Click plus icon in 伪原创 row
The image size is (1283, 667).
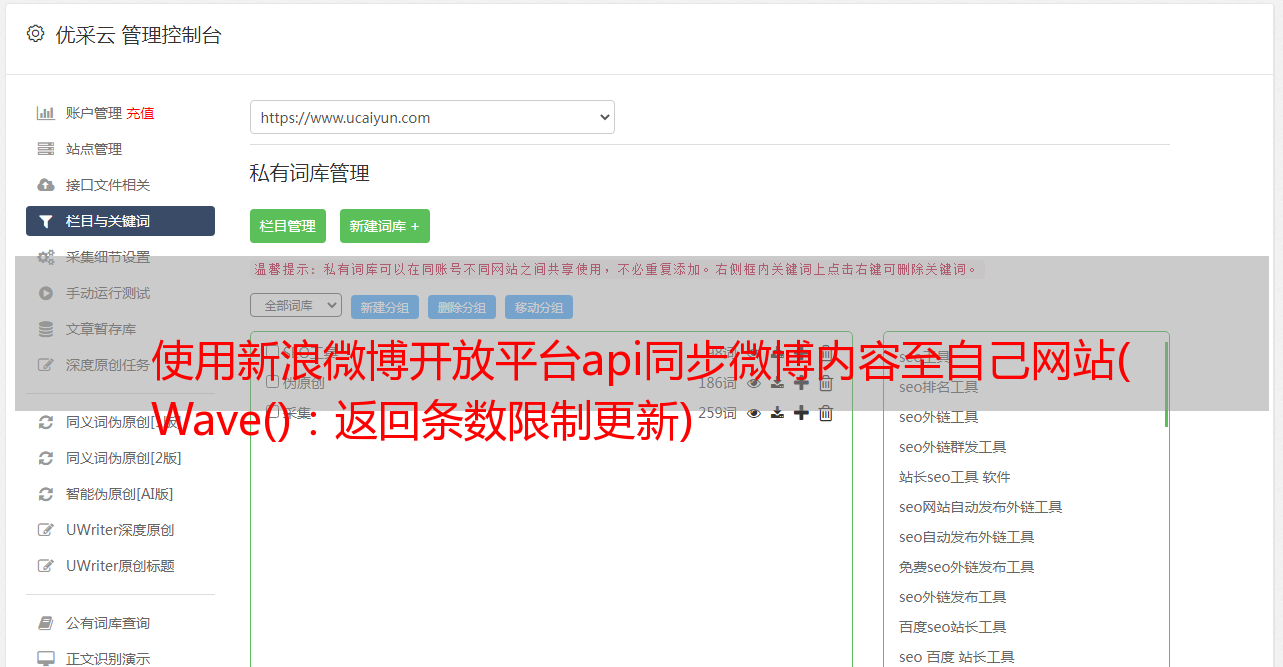click(801, 383)
